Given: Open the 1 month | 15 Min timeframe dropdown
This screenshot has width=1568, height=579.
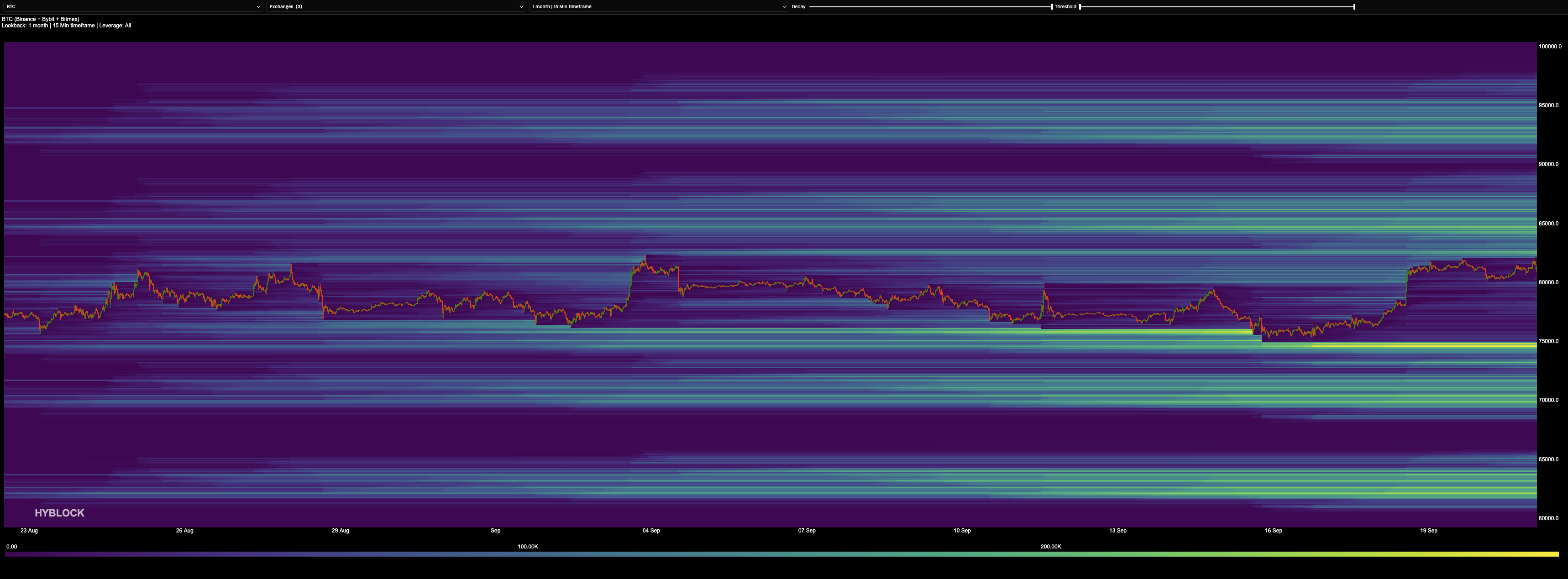Looking at the screenshot, I should click(x=659, y=7).
